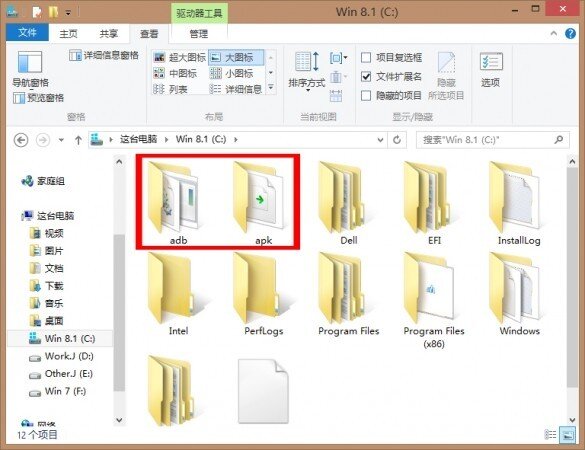Toggle file name extensions checkbox
The height and width of the screenshot is (450, 585).
point(366,77)
